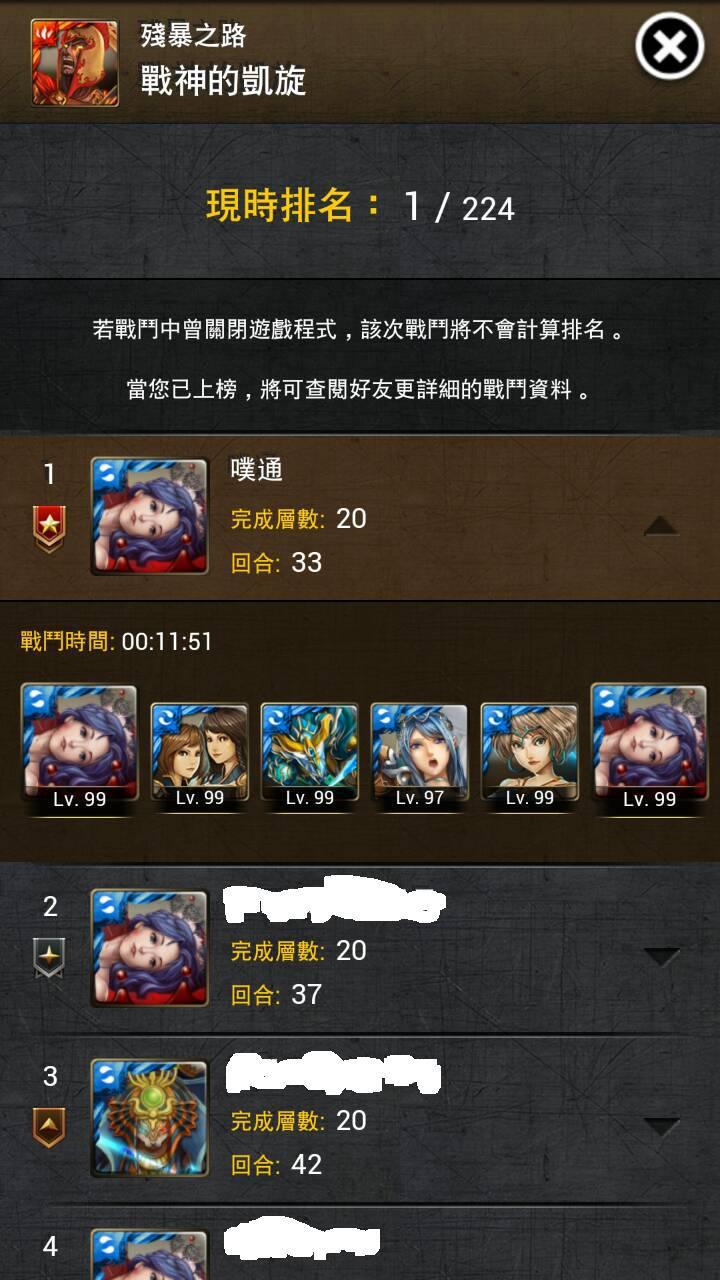This screenshot has width=720, height=1280.
Task: Tap the bronze arrow rank 3 badge
Action: click(49, 1128)
